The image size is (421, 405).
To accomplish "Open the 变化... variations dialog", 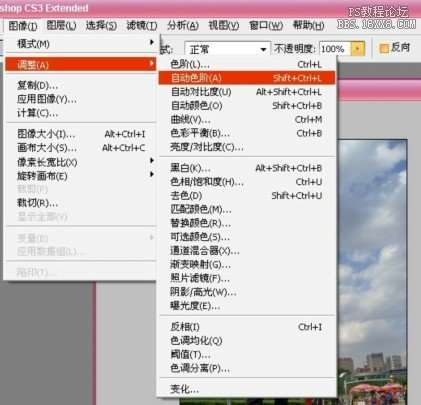I will click(246, 389).
